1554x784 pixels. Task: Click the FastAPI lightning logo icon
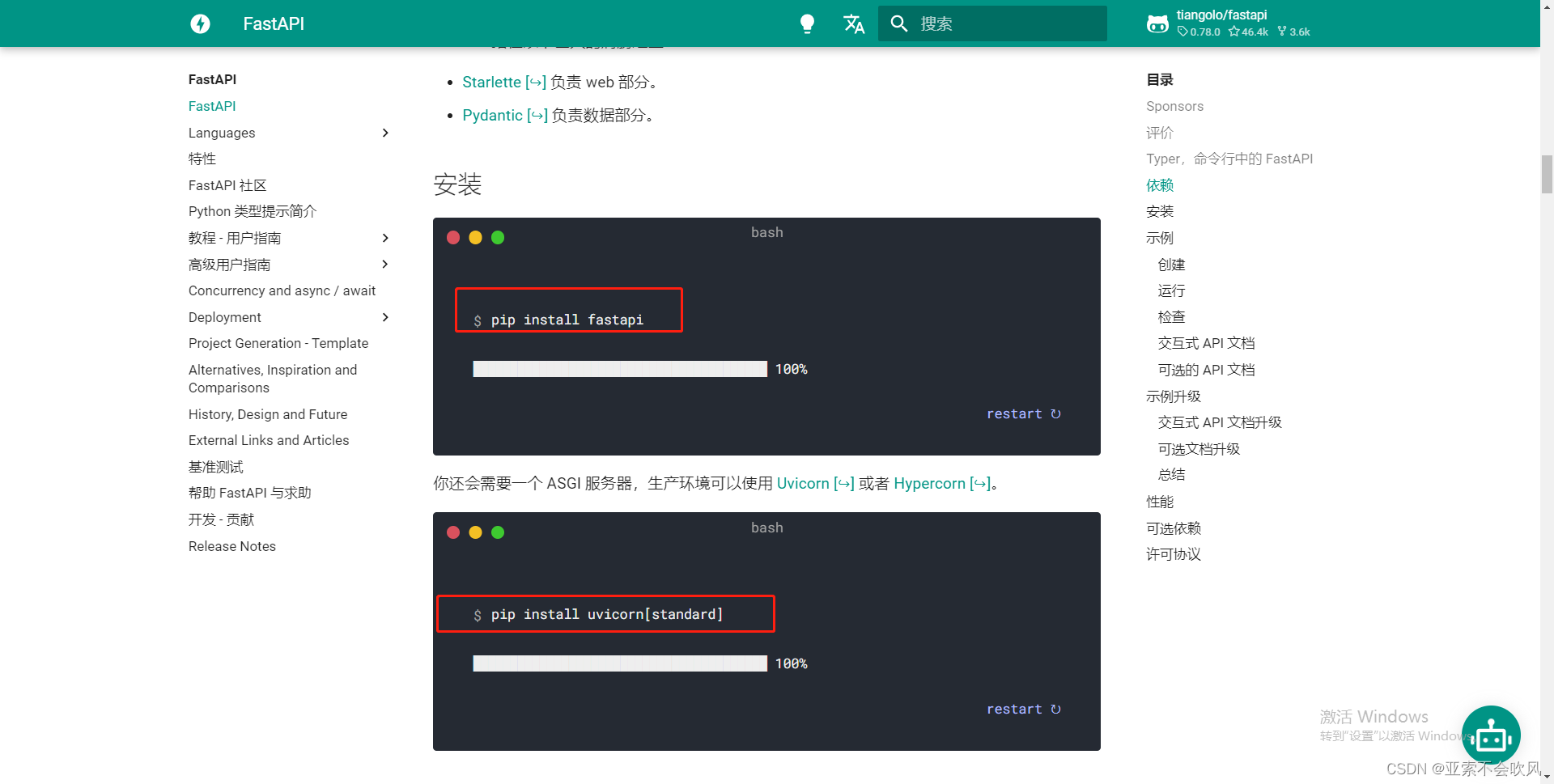coord(200,23)
